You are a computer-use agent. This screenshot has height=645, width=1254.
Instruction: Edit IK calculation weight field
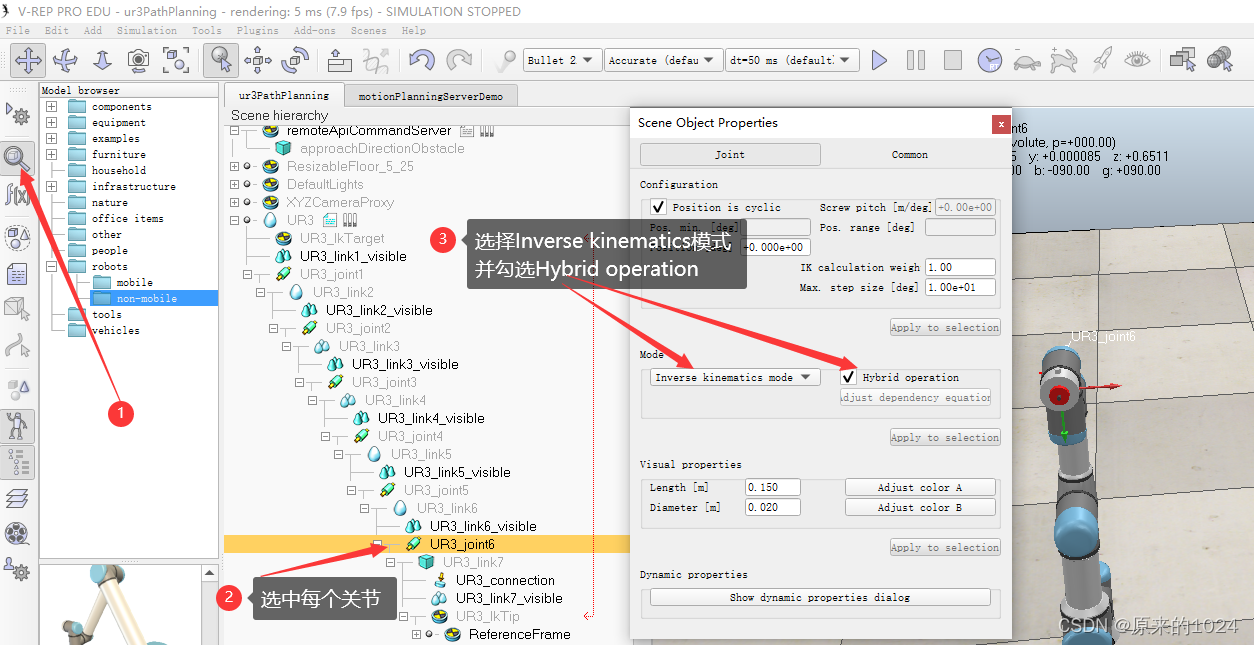coord(960,267)
